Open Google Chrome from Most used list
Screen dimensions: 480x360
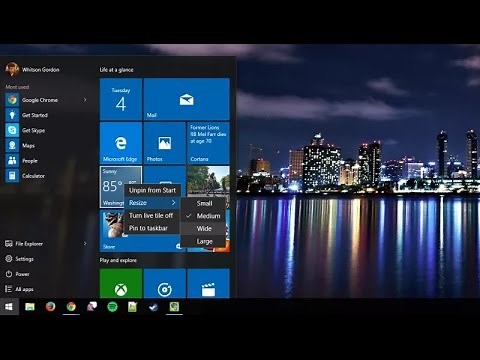tap(47, 100)
